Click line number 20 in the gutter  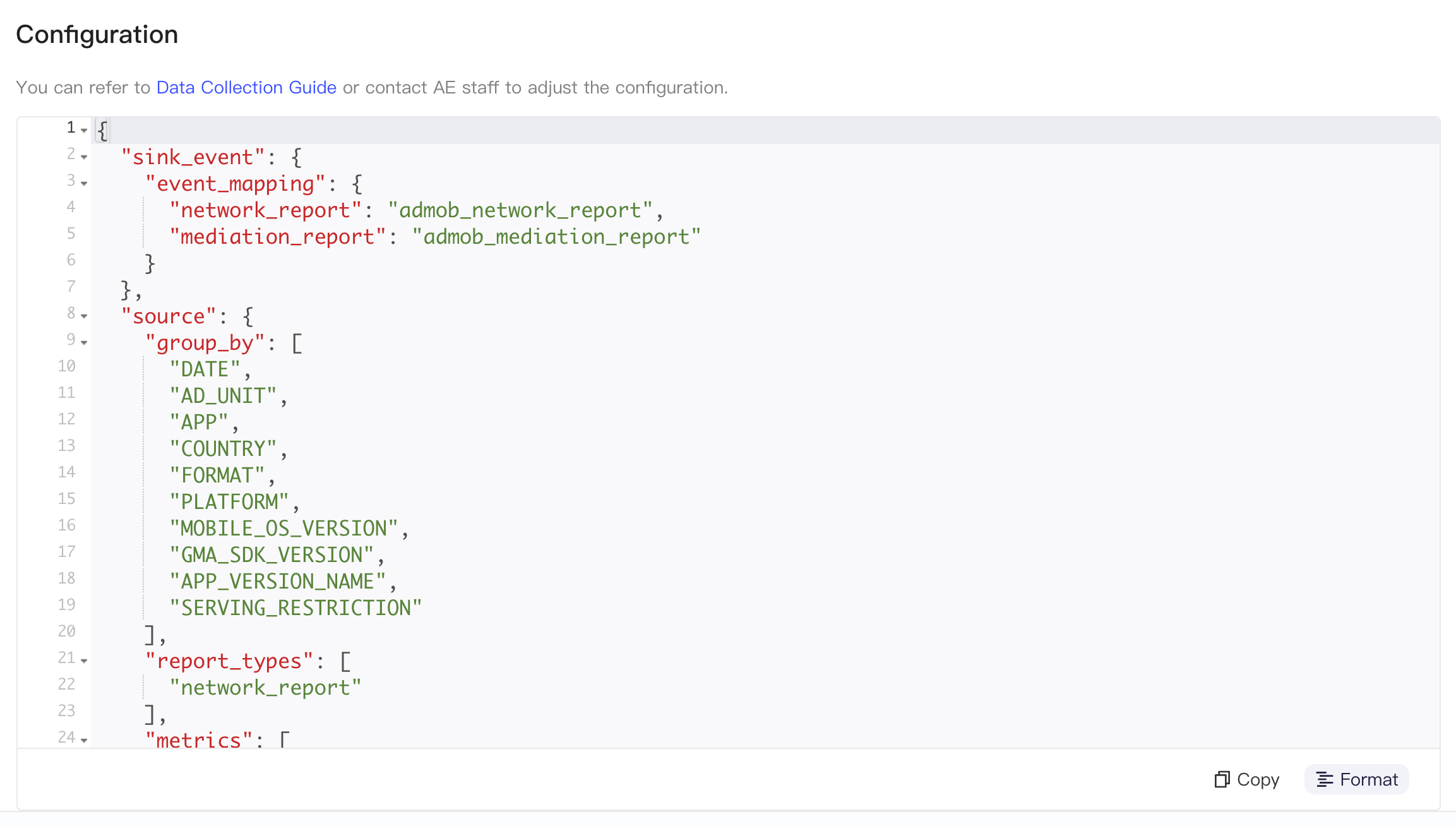[x=66, y=631]
